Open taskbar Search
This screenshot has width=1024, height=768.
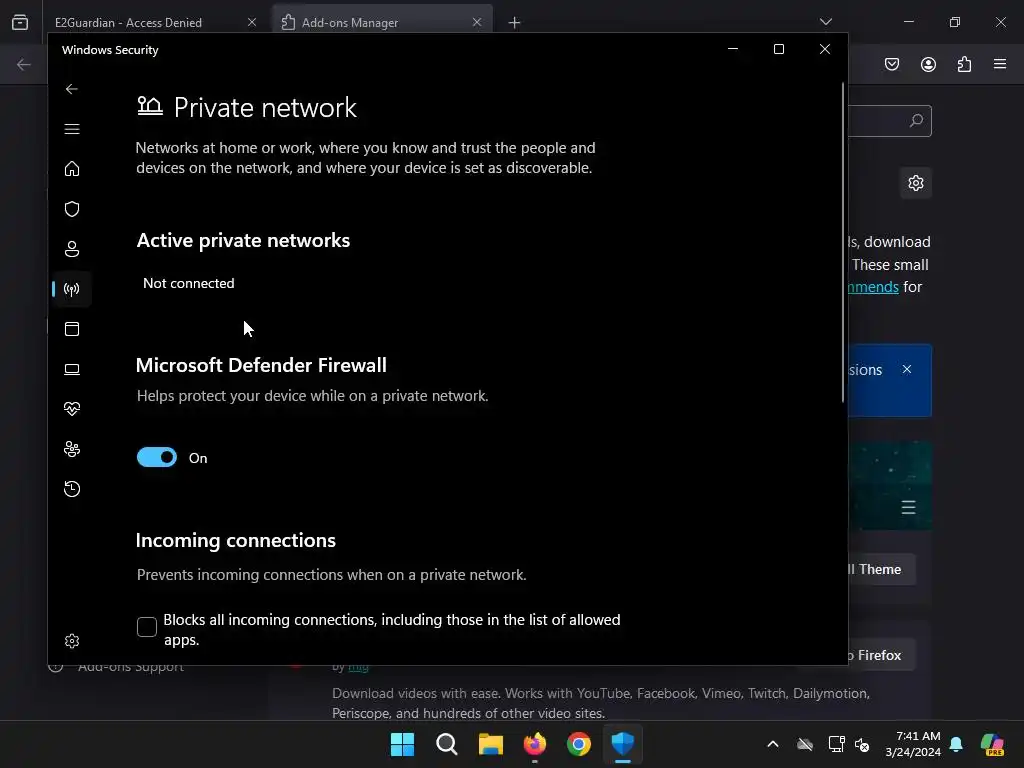pyautogui.click(x=447, y=744)
